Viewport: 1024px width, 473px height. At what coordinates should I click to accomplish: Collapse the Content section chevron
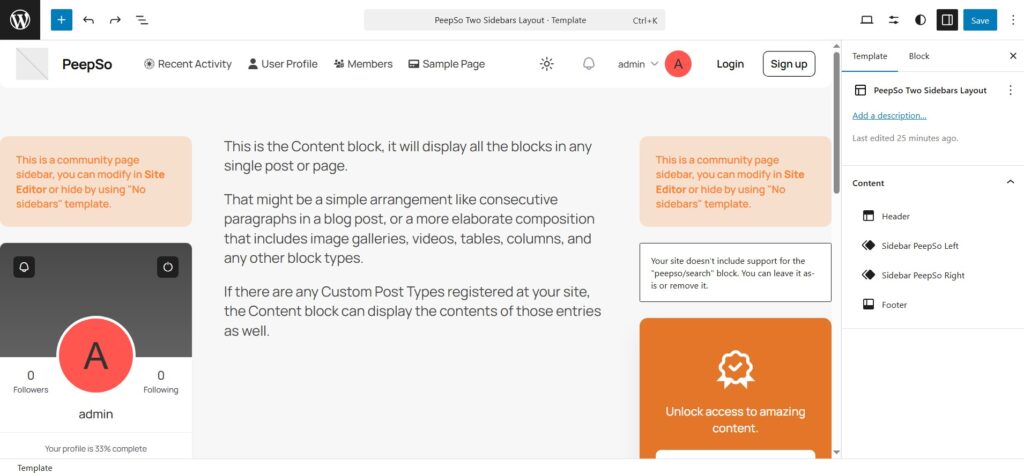tap(1010, 182)
